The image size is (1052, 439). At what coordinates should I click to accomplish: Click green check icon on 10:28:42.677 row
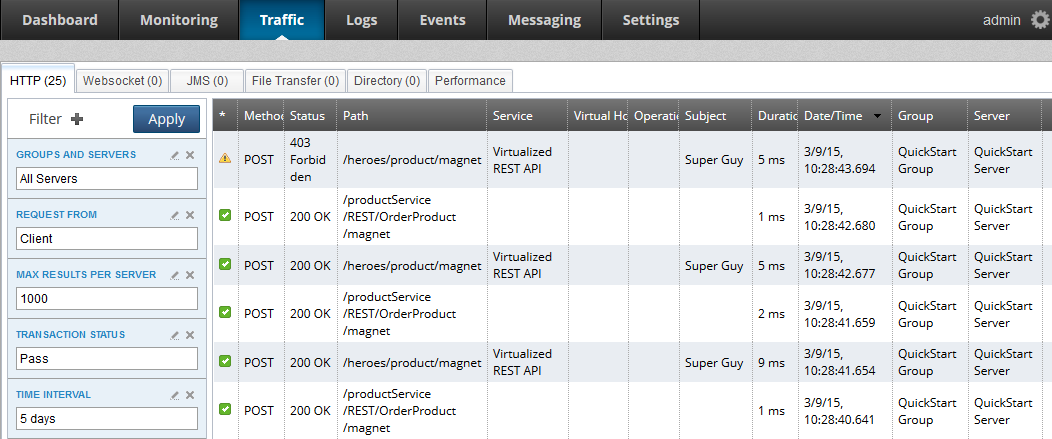pyautogui.click(x=225, y=264)
